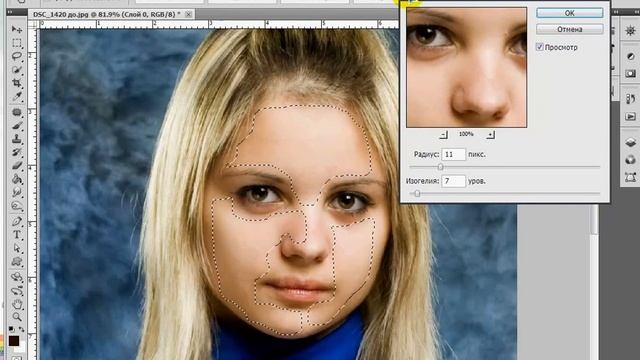Select the Eyedropper tool
Viewport: 640px width, 360px height.
[x=17, y=97]
